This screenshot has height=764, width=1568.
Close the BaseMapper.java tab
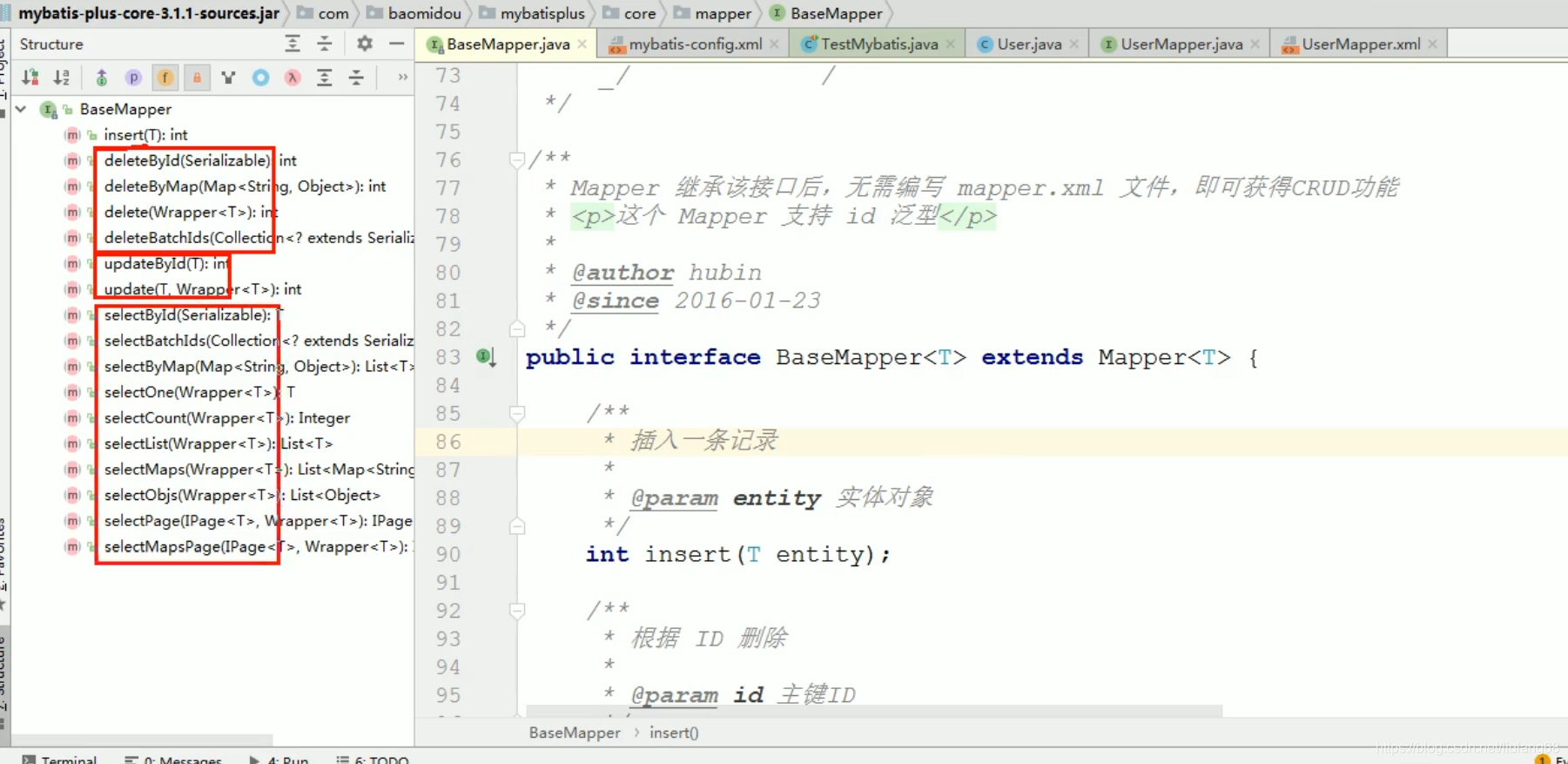(x=582, y=44)
